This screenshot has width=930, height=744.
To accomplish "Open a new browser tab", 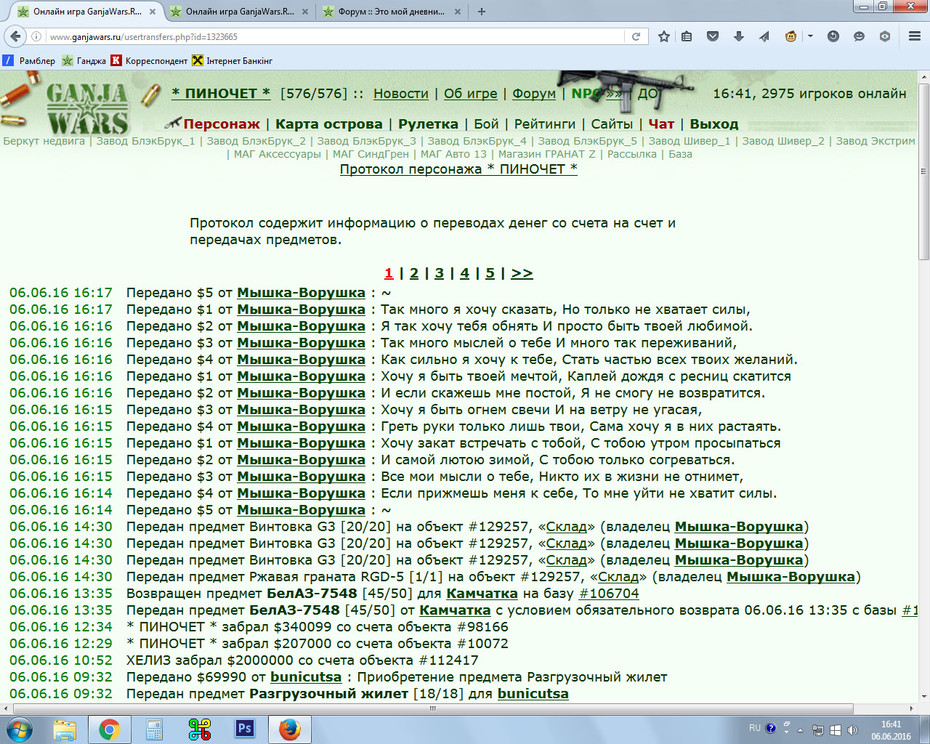I will (x=482, y=11).
